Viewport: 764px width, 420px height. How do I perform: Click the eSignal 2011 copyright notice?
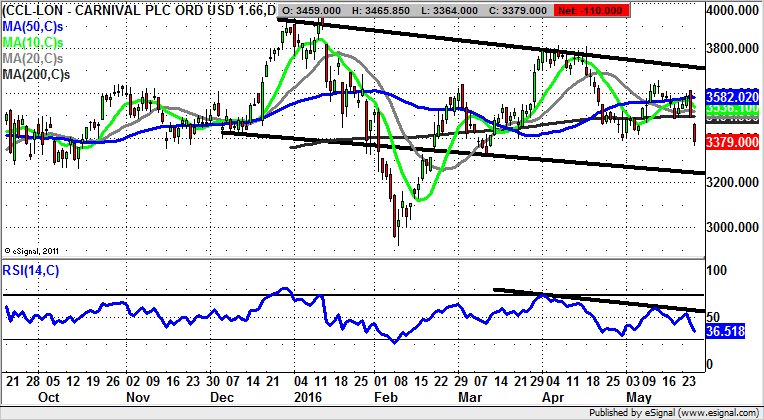pyautogui.click(x=33, y=250)
